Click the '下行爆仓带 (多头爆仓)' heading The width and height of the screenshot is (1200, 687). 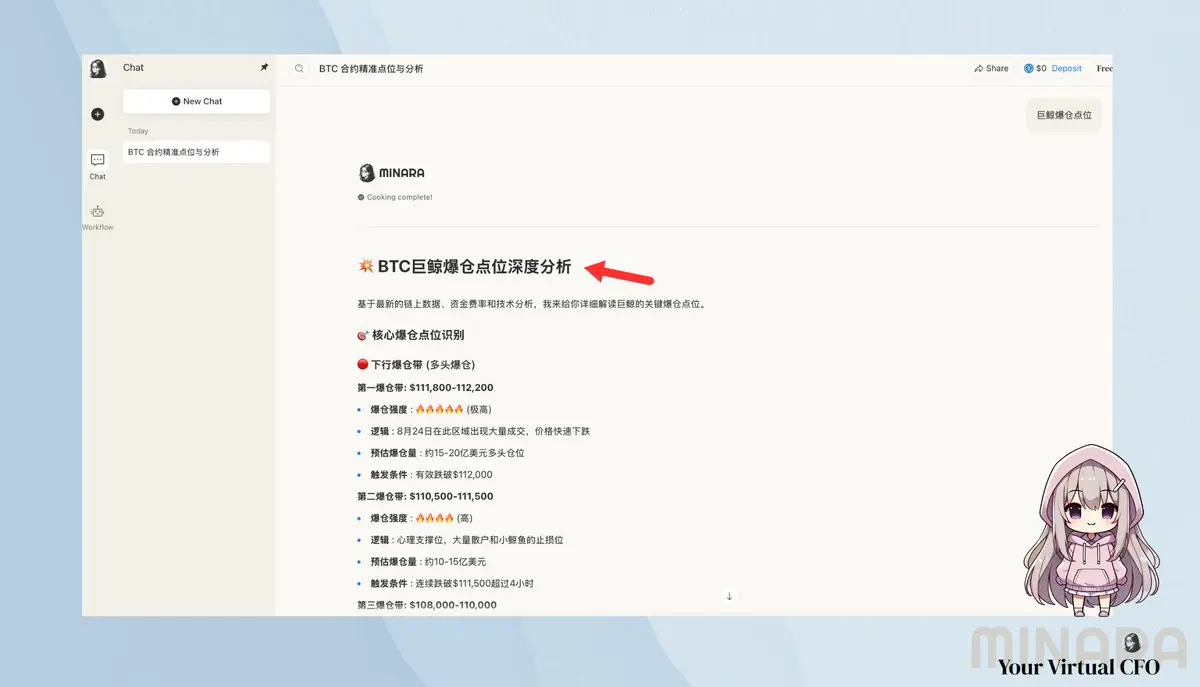tap(415, 364)
